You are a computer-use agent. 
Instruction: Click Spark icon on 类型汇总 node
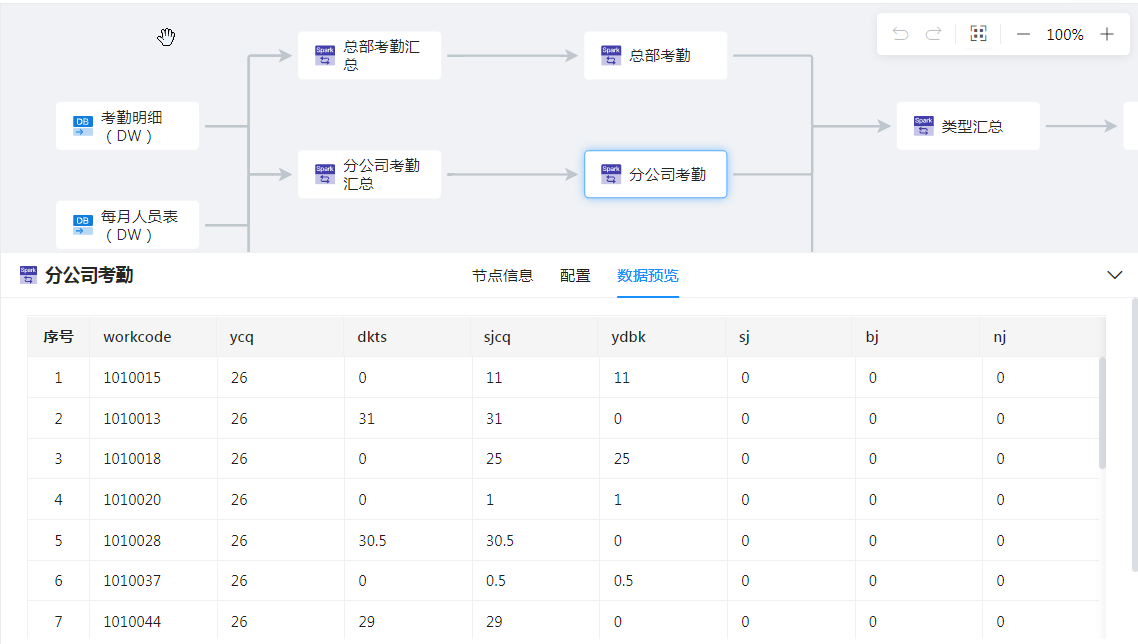point(923,126)
